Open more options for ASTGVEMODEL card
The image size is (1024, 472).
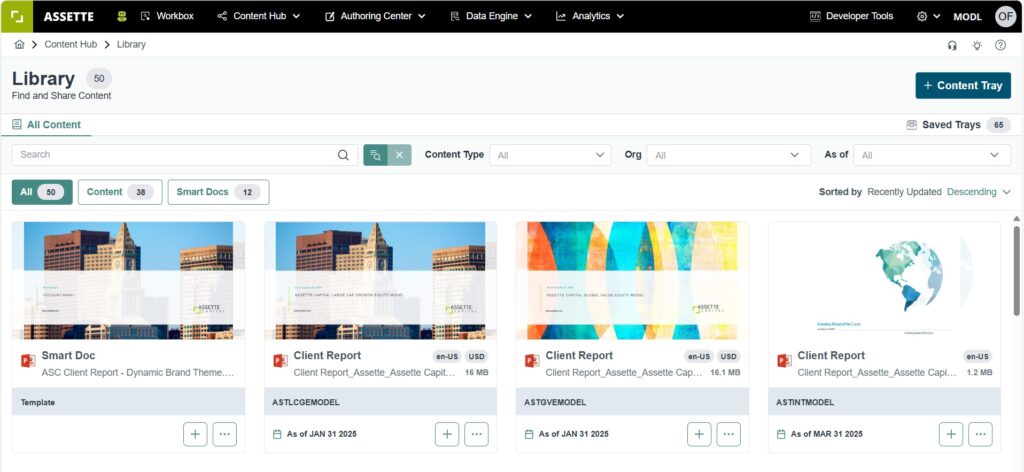pos(729,434)
